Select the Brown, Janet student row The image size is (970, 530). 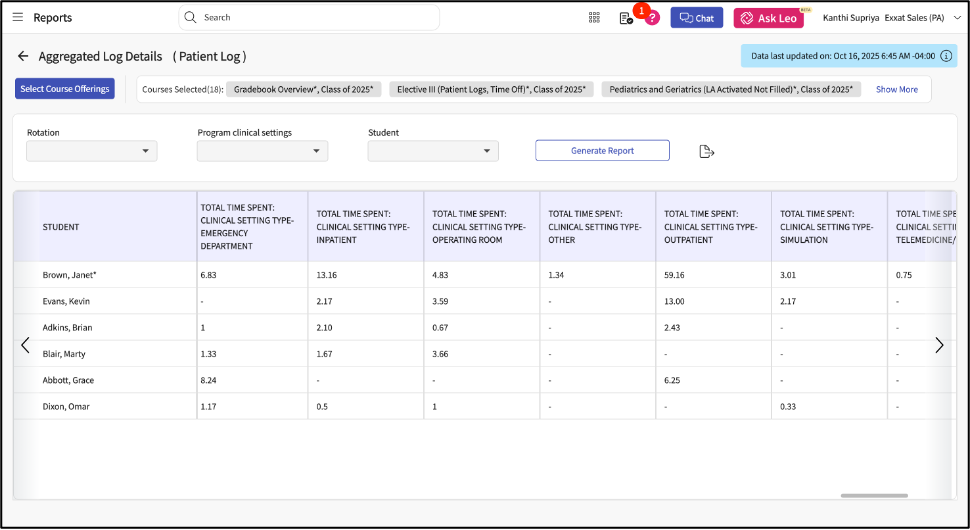pos(70,275)
